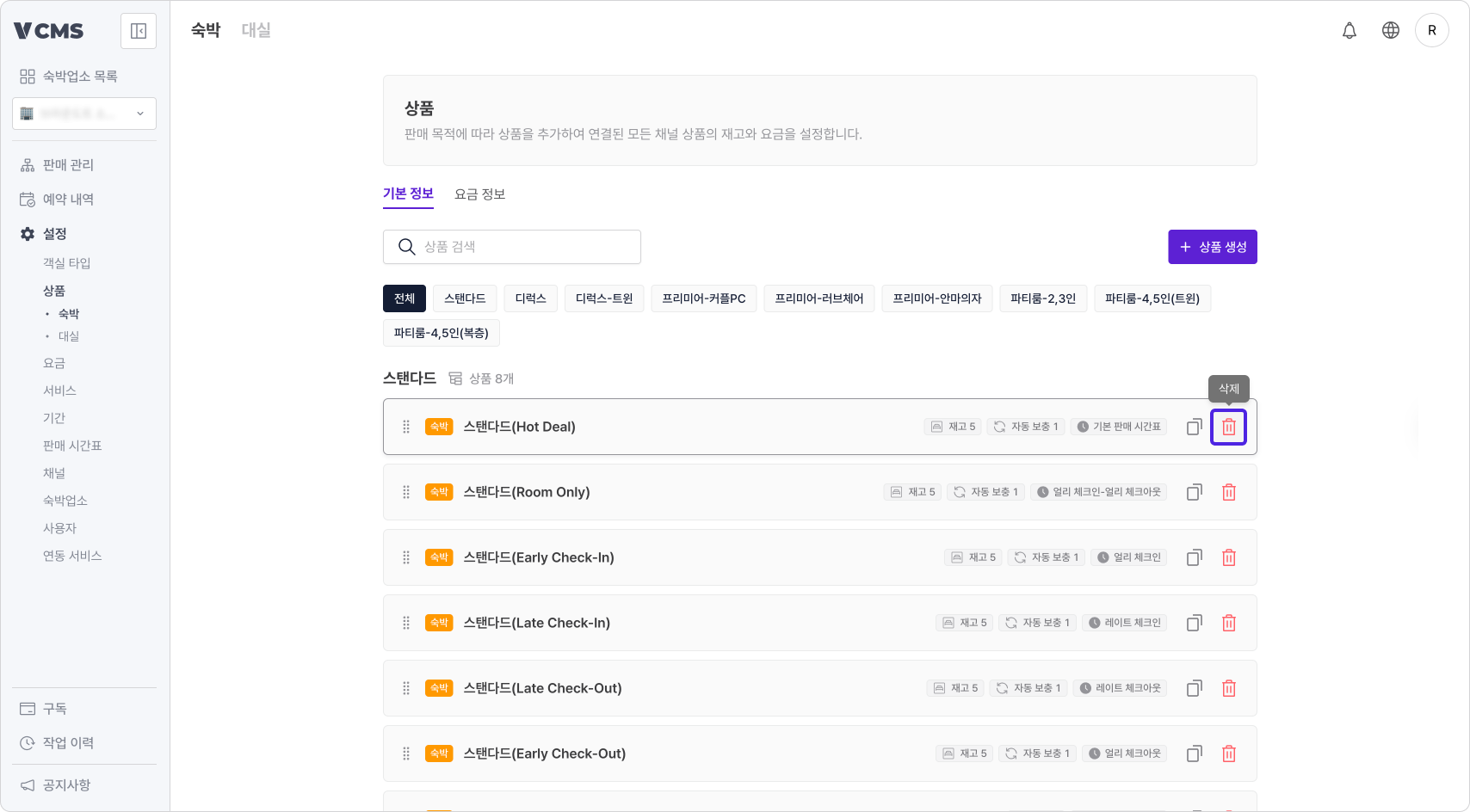This screenshot has height=812, width=1470.
Task: Open 사용자 settings item
Action: click(60, 528)
